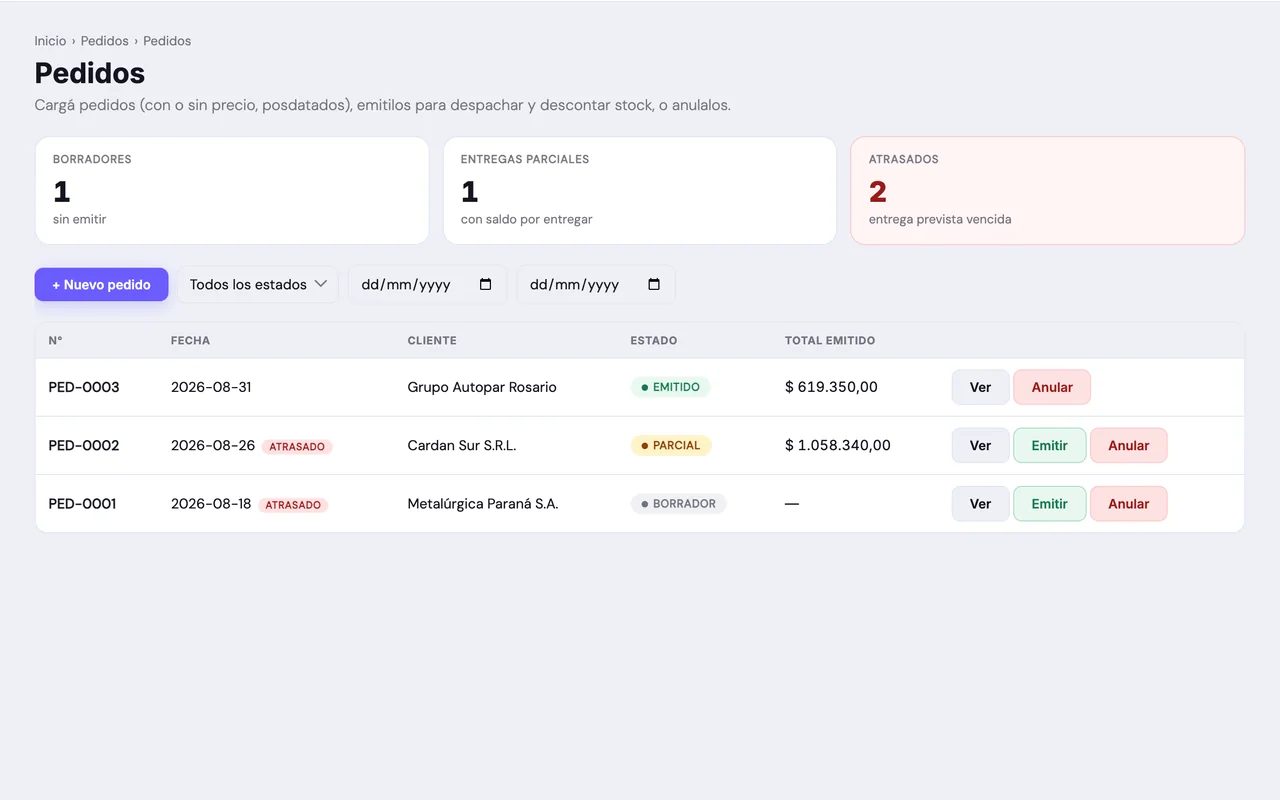Screen dimensions: 1280x800
Task: Select the Atrasados summary card
Action: pos(1047,190)
